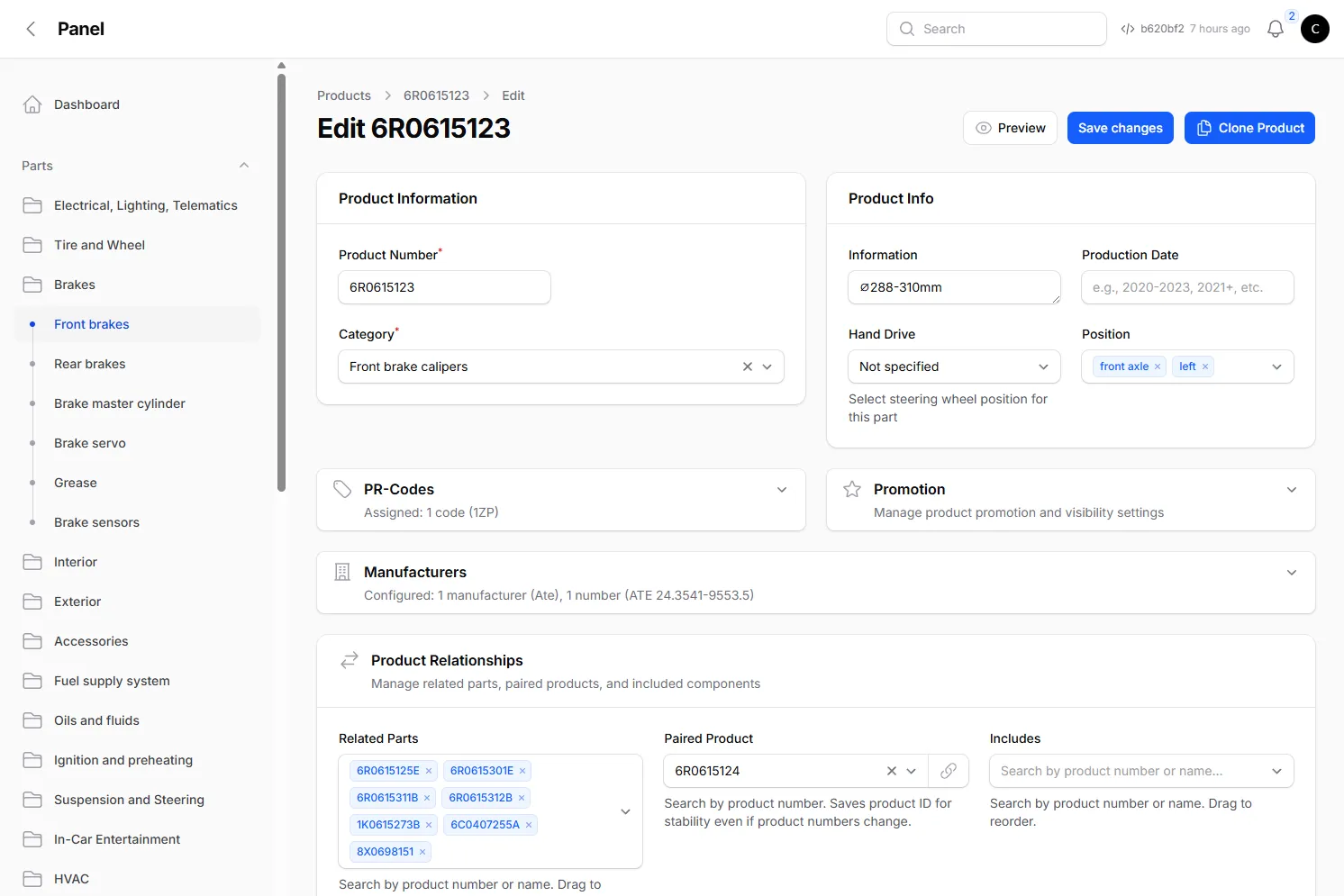Click the Product Number field

(444, 287)
